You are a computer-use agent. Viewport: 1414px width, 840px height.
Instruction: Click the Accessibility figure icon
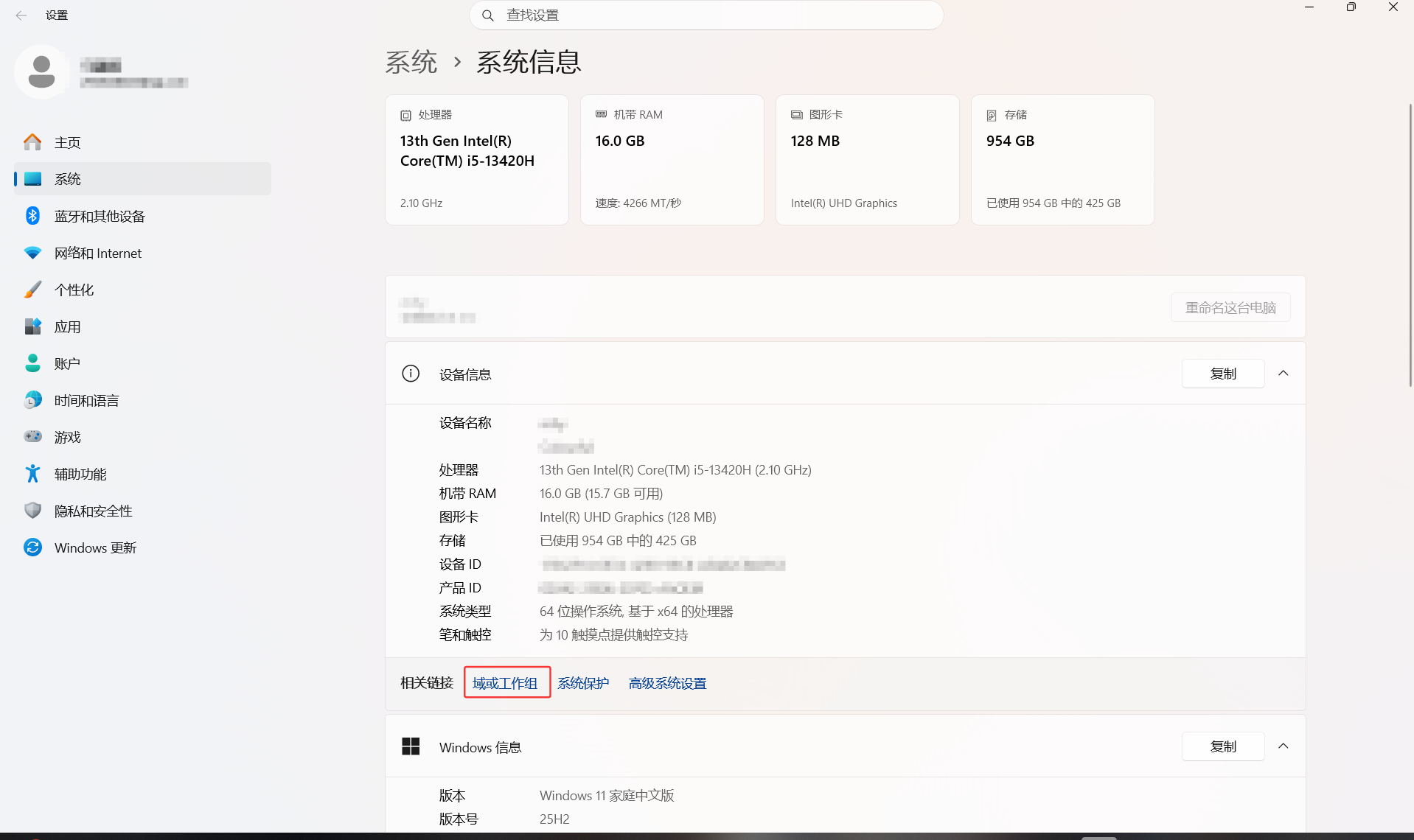point(32,474)
